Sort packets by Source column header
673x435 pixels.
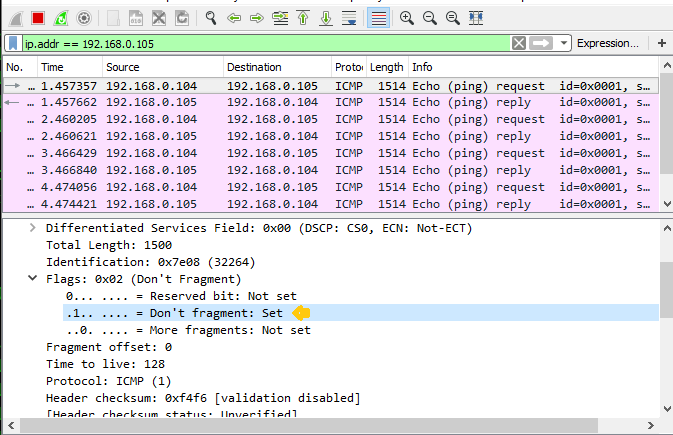pos(163,67)
